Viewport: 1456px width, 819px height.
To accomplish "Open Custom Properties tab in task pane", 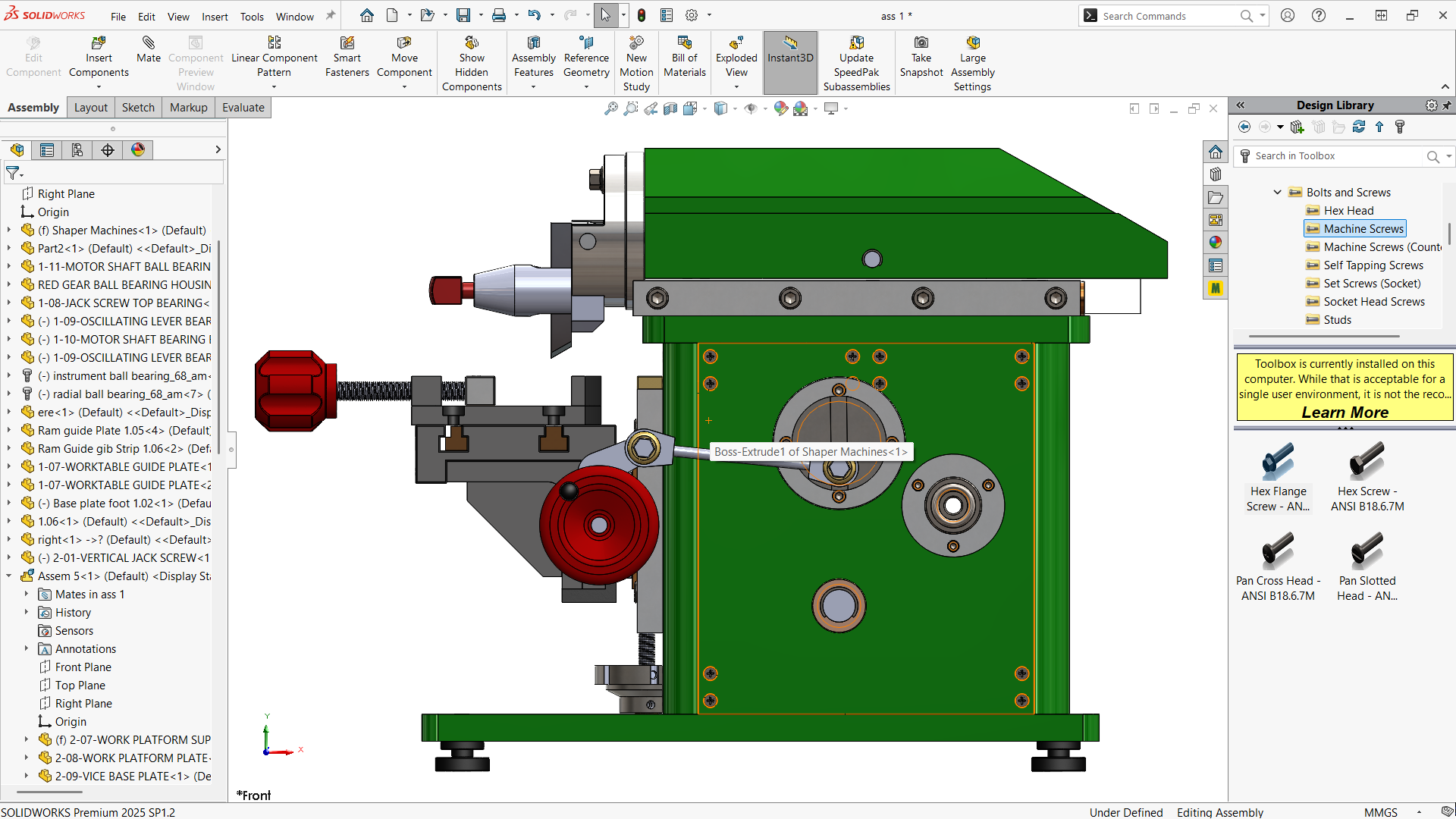I will pyautogui.click(x=1216, y=265).
